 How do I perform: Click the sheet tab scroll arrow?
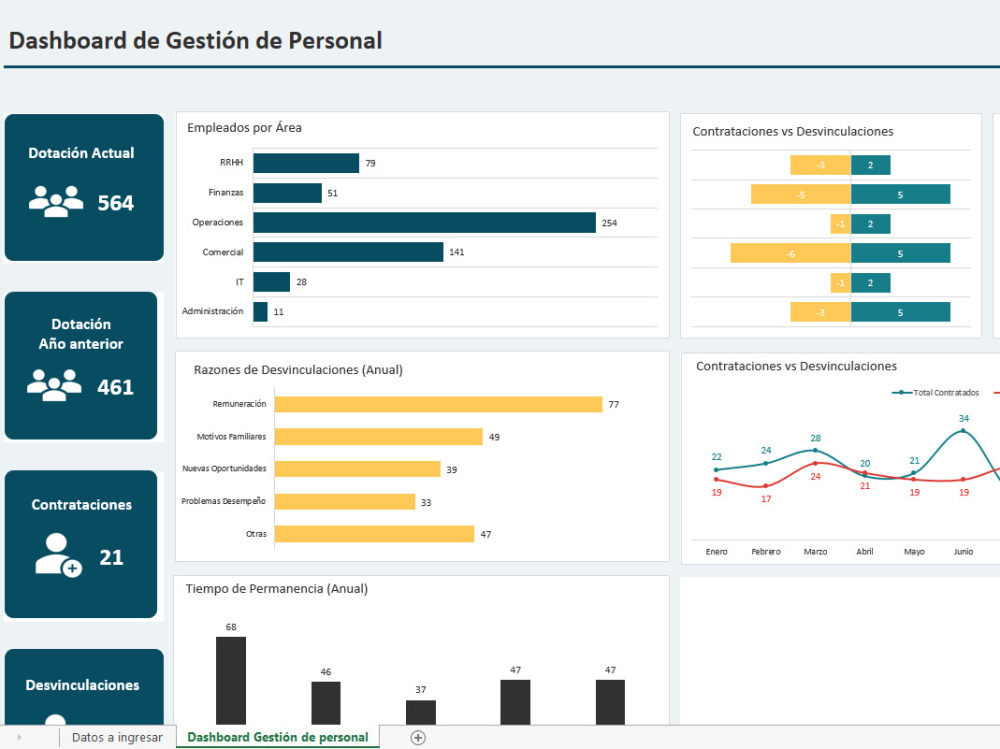19,738
